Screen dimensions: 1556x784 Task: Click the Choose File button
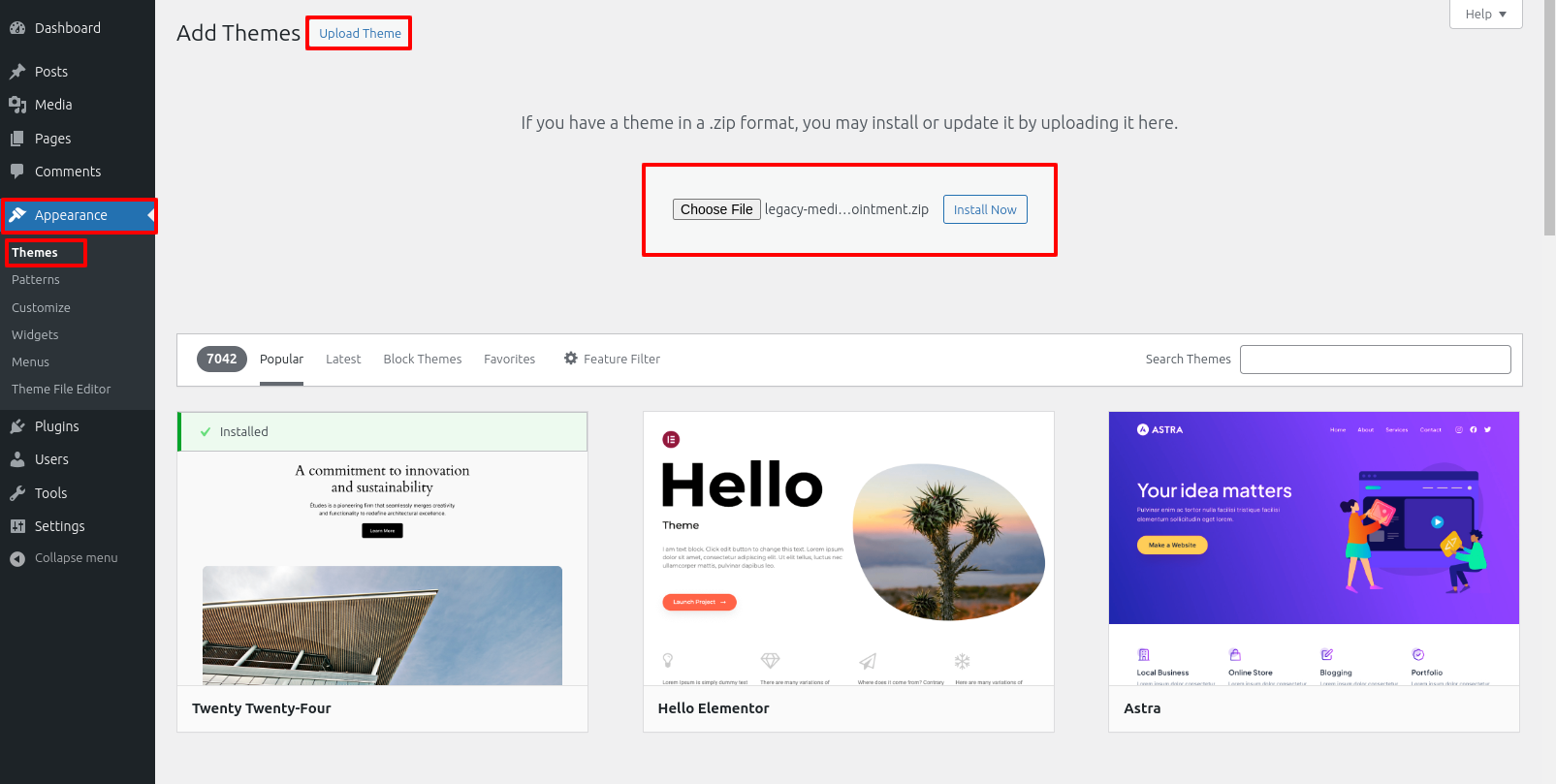coord(716,209)
